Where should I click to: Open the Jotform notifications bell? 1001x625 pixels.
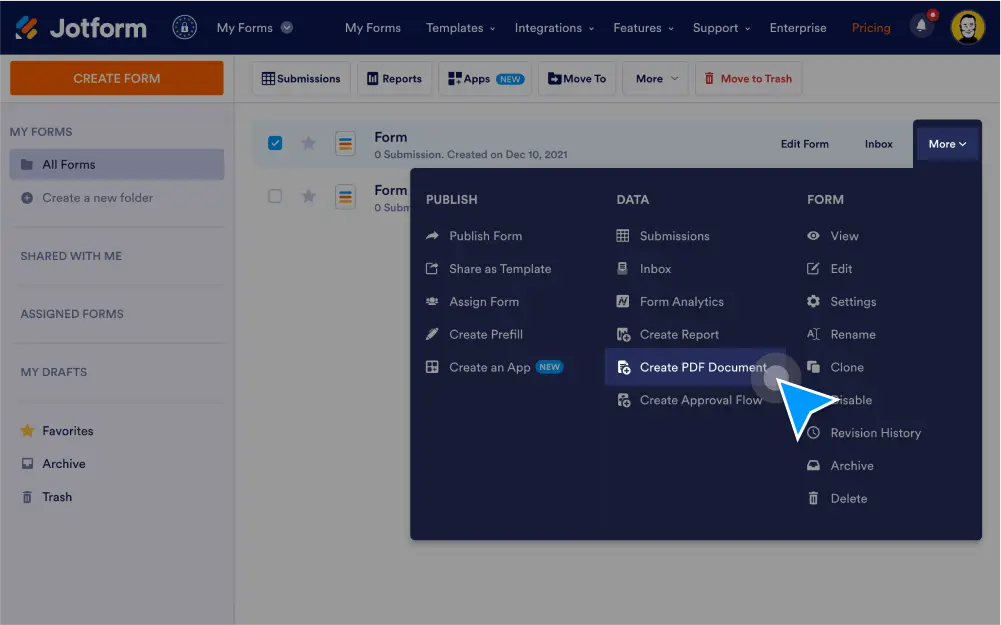921,27
